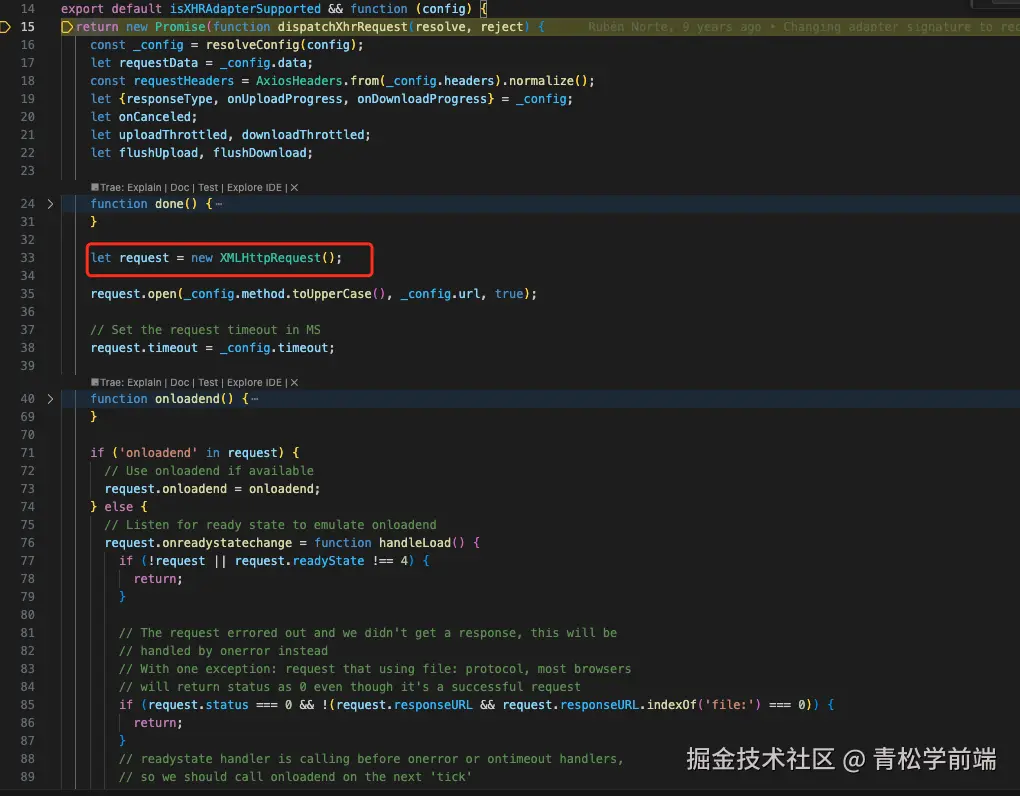Viewport: 1020px width, 796px height.
Task: Click line number 40 in the gutter
Action: 27,399
